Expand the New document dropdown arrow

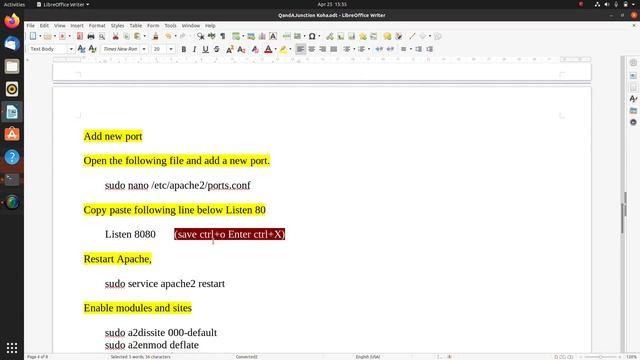tap(40, 36)
